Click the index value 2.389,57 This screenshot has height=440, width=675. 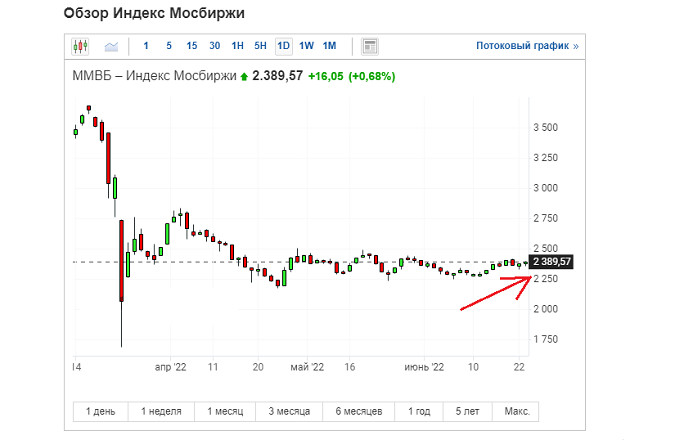pyautogui.click(x=277, y=76)
